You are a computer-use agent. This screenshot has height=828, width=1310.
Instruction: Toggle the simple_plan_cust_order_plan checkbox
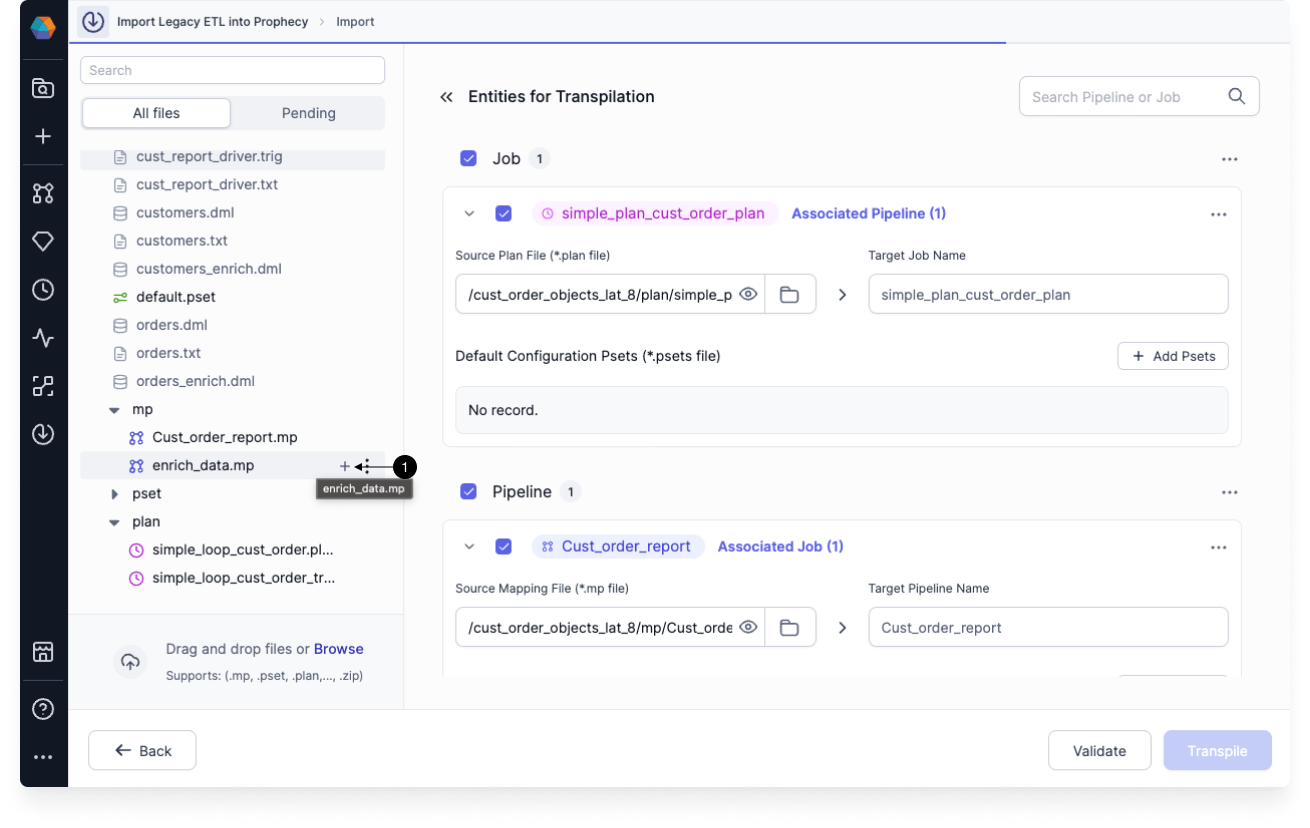point(504,213)
